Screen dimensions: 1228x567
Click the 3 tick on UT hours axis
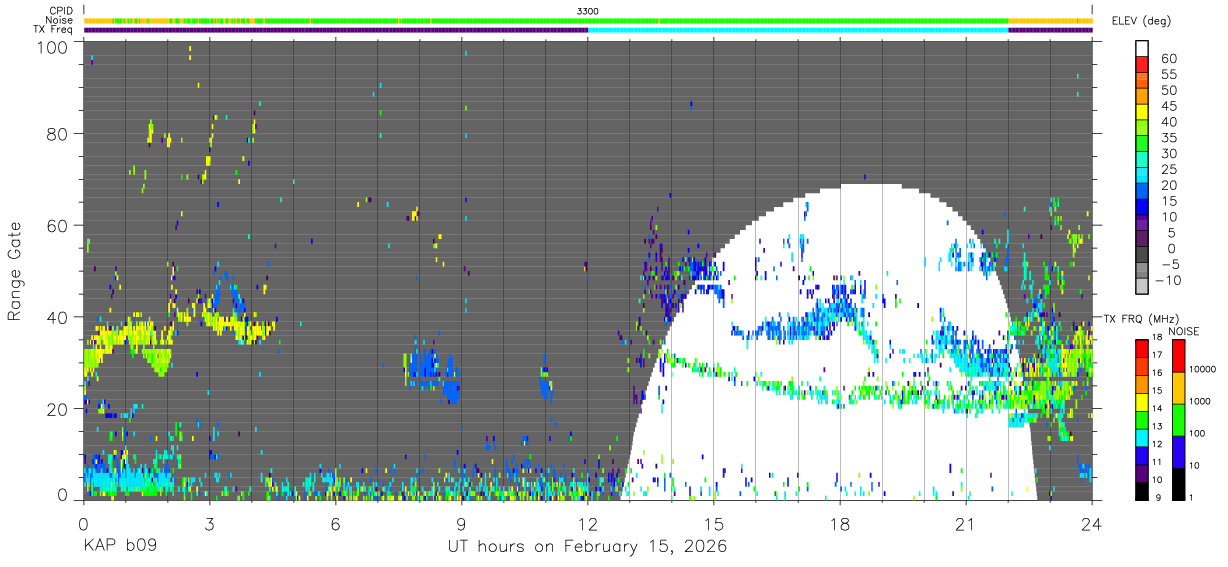(x=209, y=525)
